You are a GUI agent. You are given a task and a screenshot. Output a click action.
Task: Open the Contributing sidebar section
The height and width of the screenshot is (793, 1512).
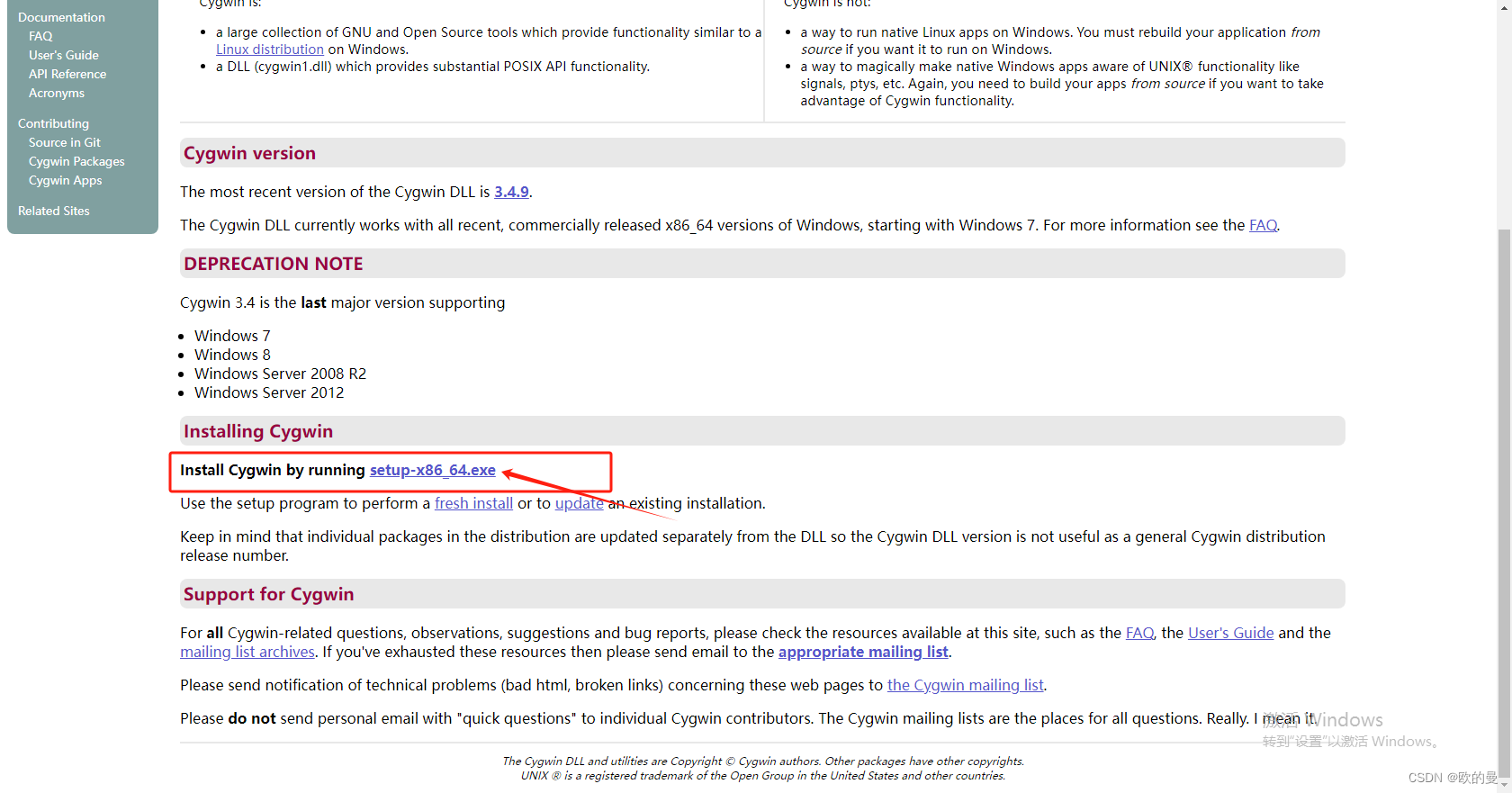coord(53,123)
